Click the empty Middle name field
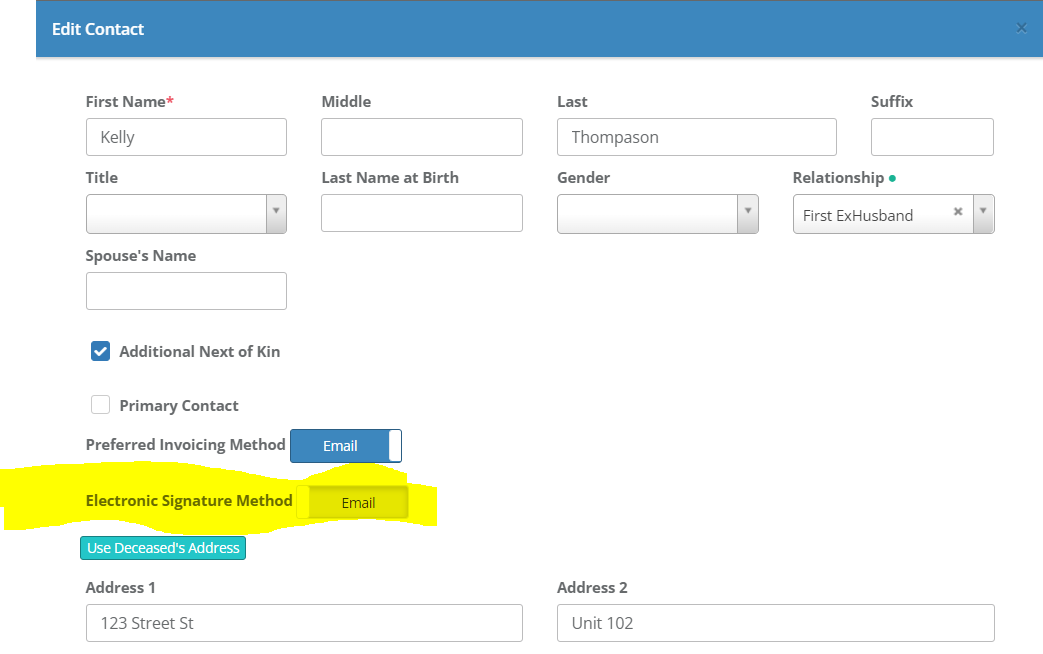Screen dimensions: 1043x654 point(421,136)
